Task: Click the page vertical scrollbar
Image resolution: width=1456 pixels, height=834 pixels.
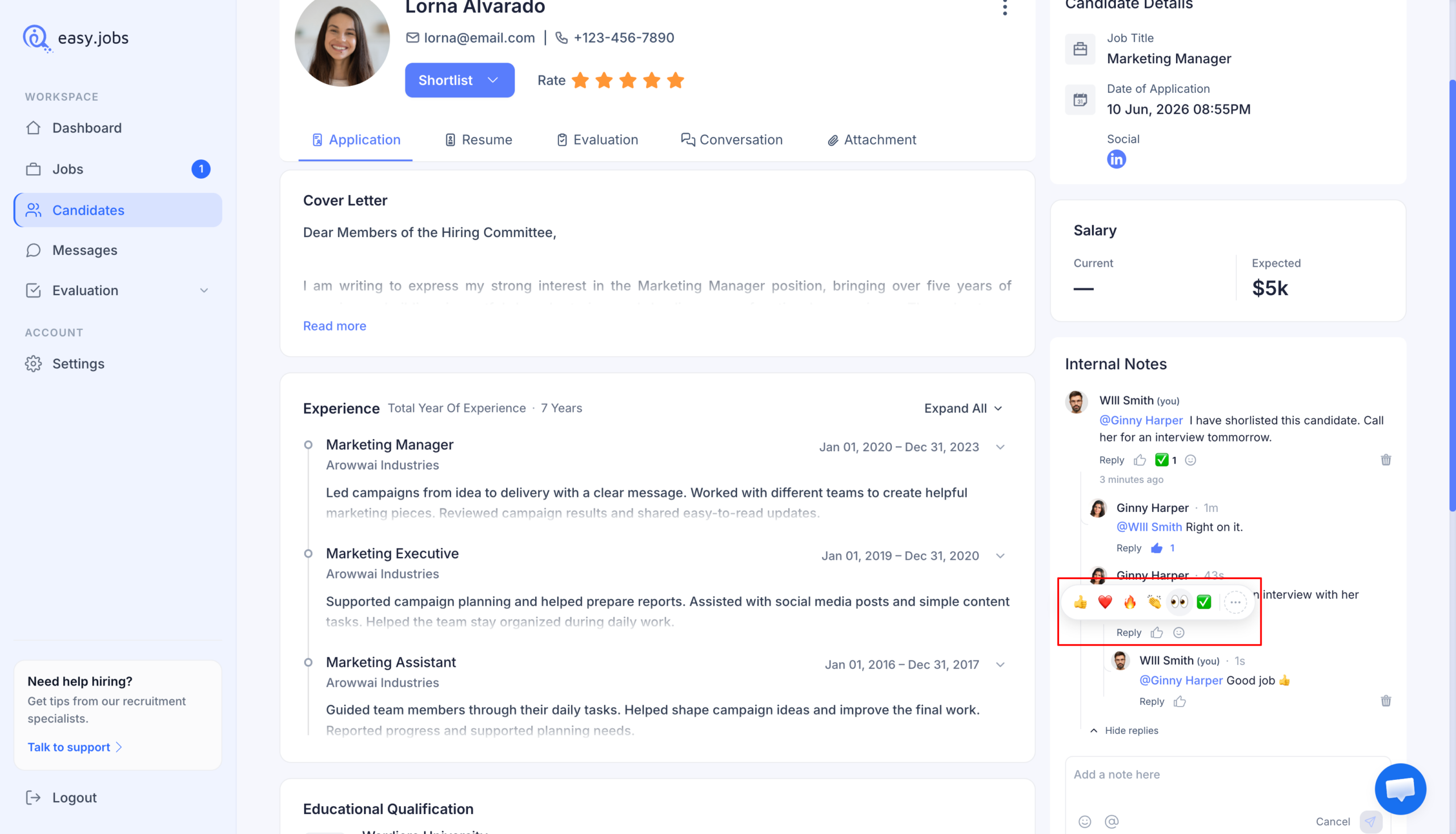Action: point(1452,295)
